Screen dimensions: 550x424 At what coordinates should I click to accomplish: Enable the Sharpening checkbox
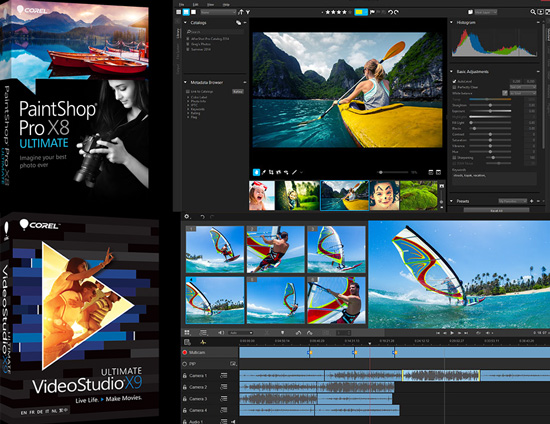click(454, 158)
